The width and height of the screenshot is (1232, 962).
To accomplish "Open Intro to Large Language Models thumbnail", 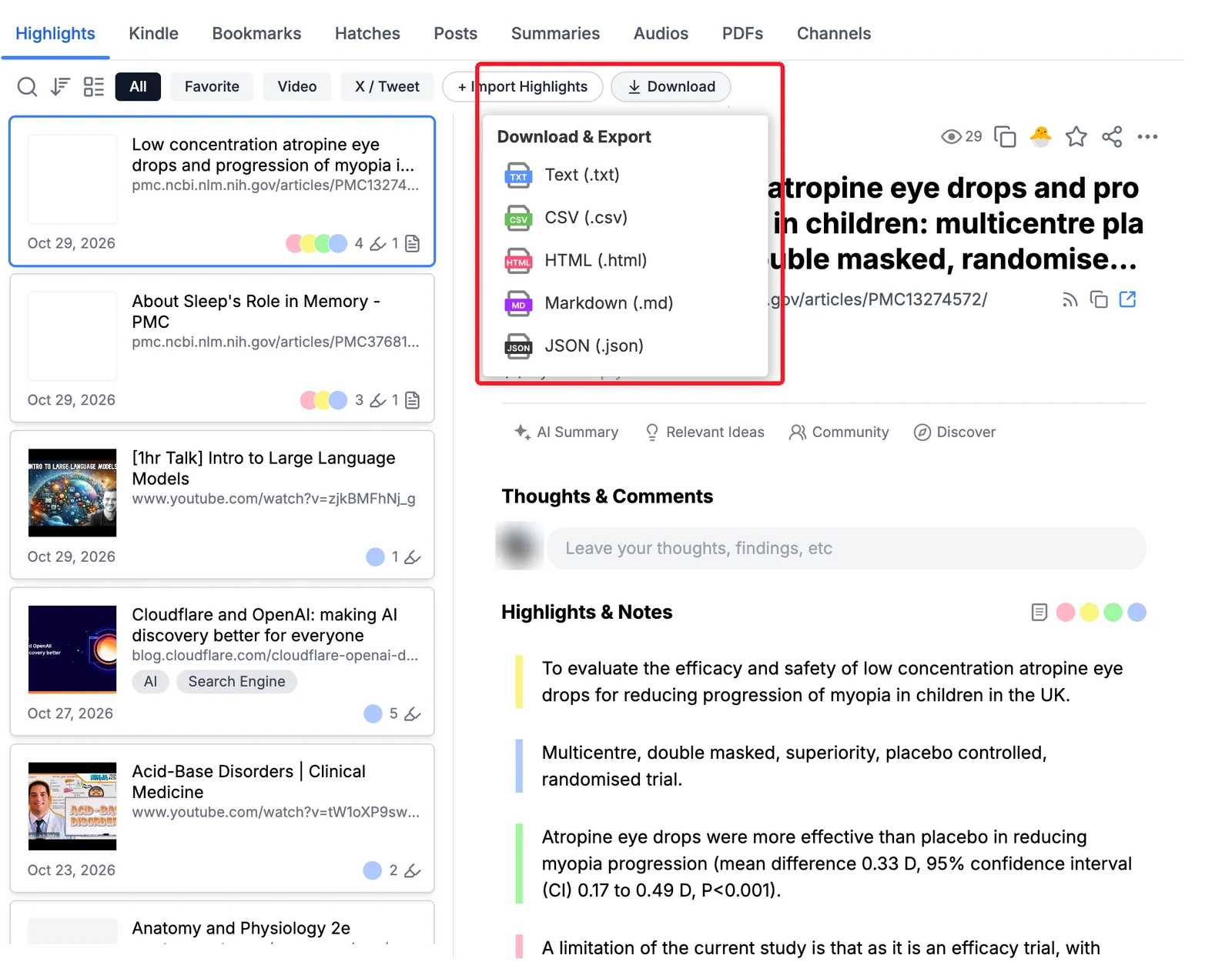I will point(72,493).
